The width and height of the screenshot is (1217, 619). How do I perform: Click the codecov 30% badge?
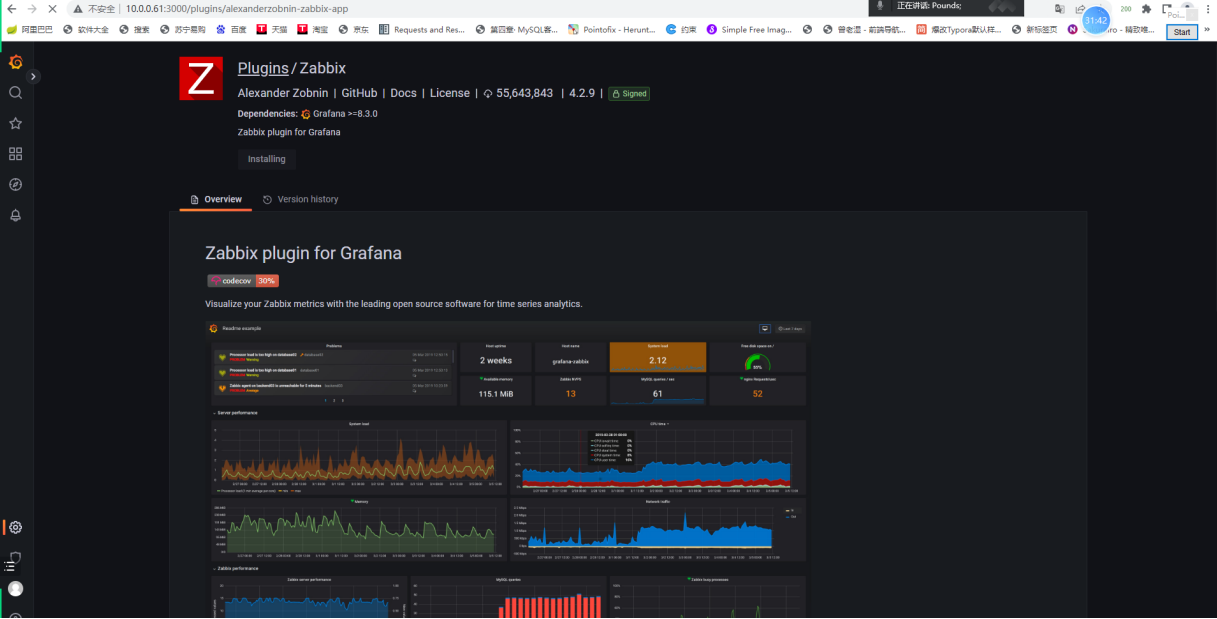[x=243, y=281]
